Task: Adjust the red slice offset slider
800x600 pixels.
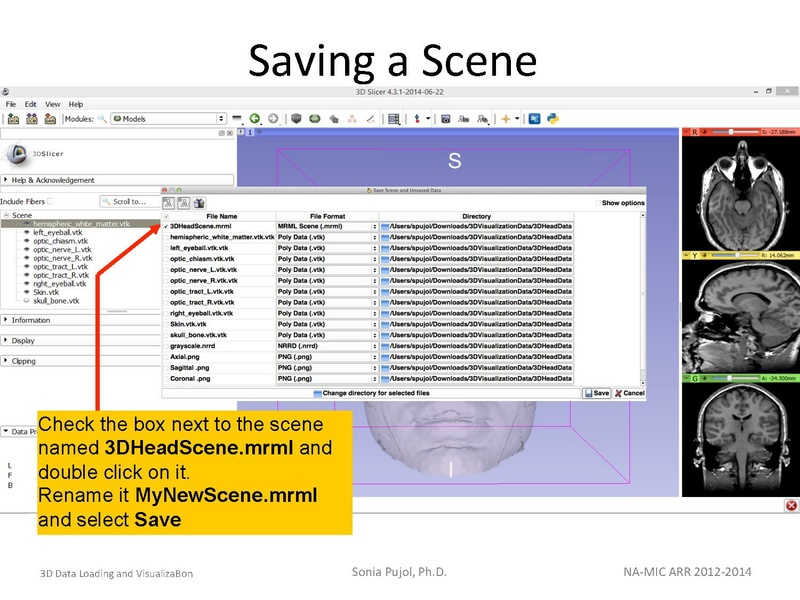Action: coord(736,132)
